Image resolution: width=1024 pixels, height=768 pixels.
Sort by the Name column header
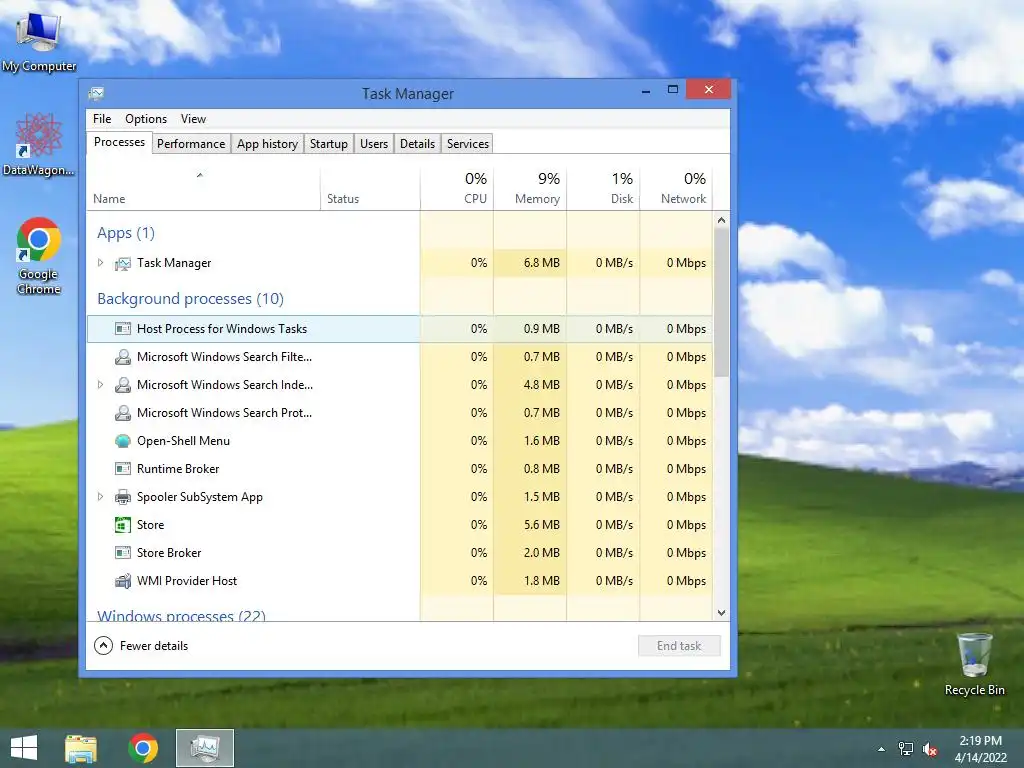coord(203,189)
